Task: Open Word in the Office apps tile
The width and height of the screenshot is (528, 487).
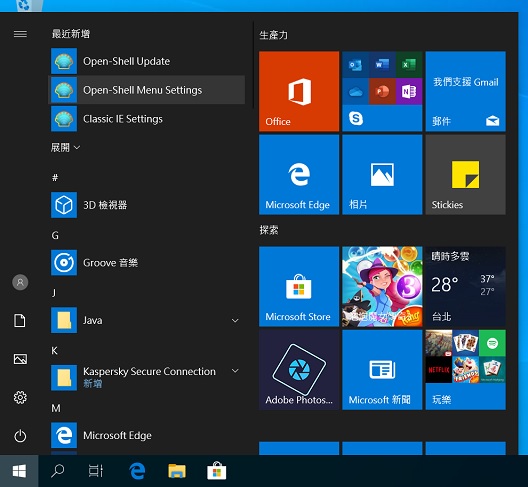Action: (382, 65)
